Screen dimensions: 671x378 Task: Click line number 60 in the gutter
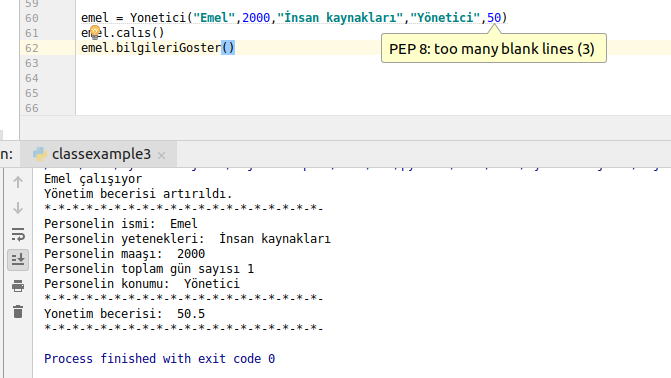coord(32,18)
